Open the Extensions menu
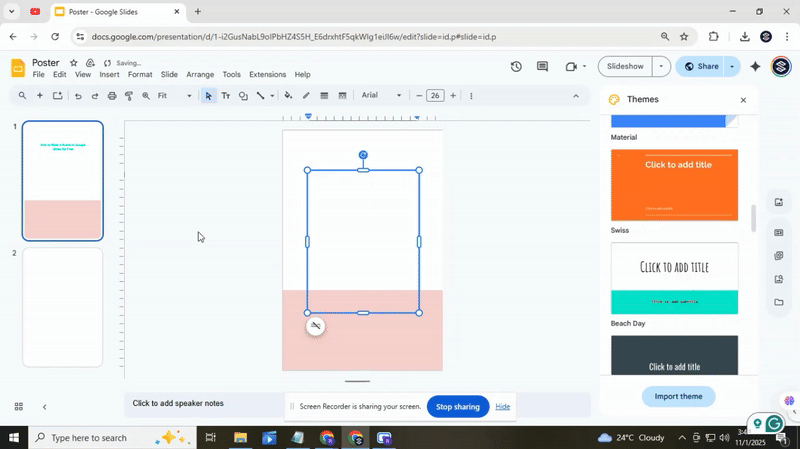The width and height of the screenshot is (800, 449). [267, 75]
